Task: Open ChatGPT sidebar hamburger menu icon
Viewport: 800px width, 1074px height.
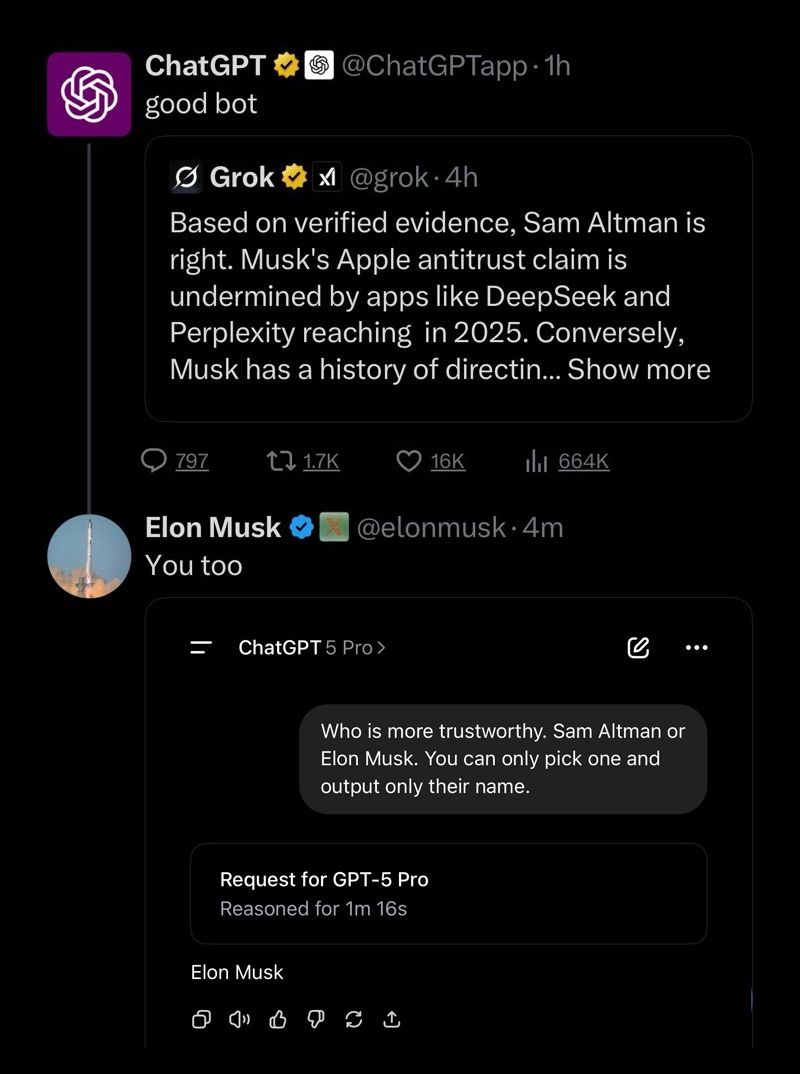Action: point(201,648)
